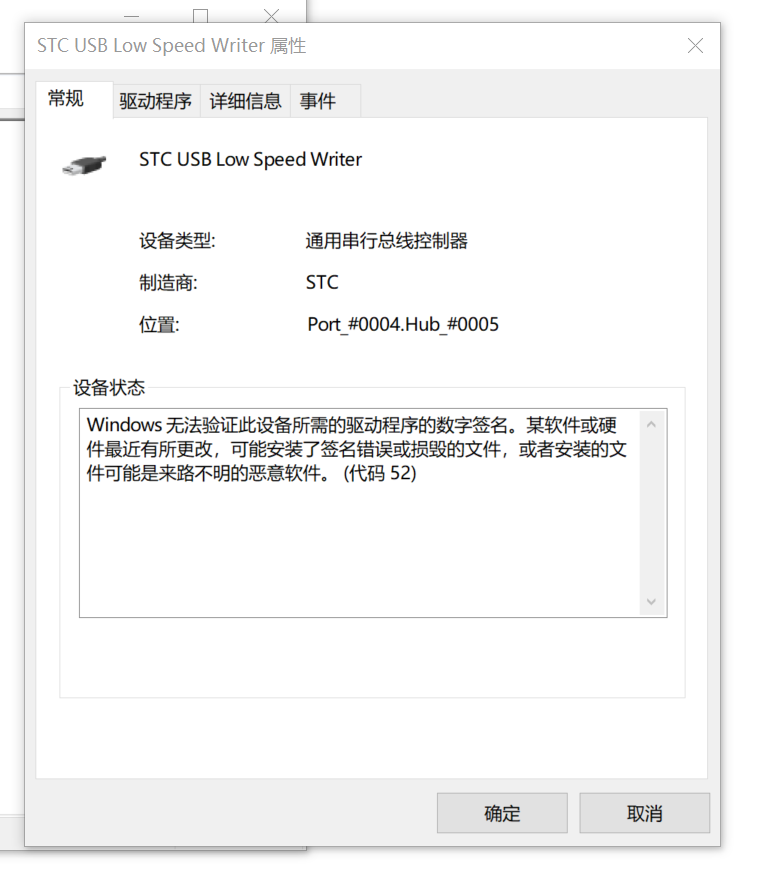Open the 驱动程序 tab
This screenshot has width=763, height=886.
(156, 102)
